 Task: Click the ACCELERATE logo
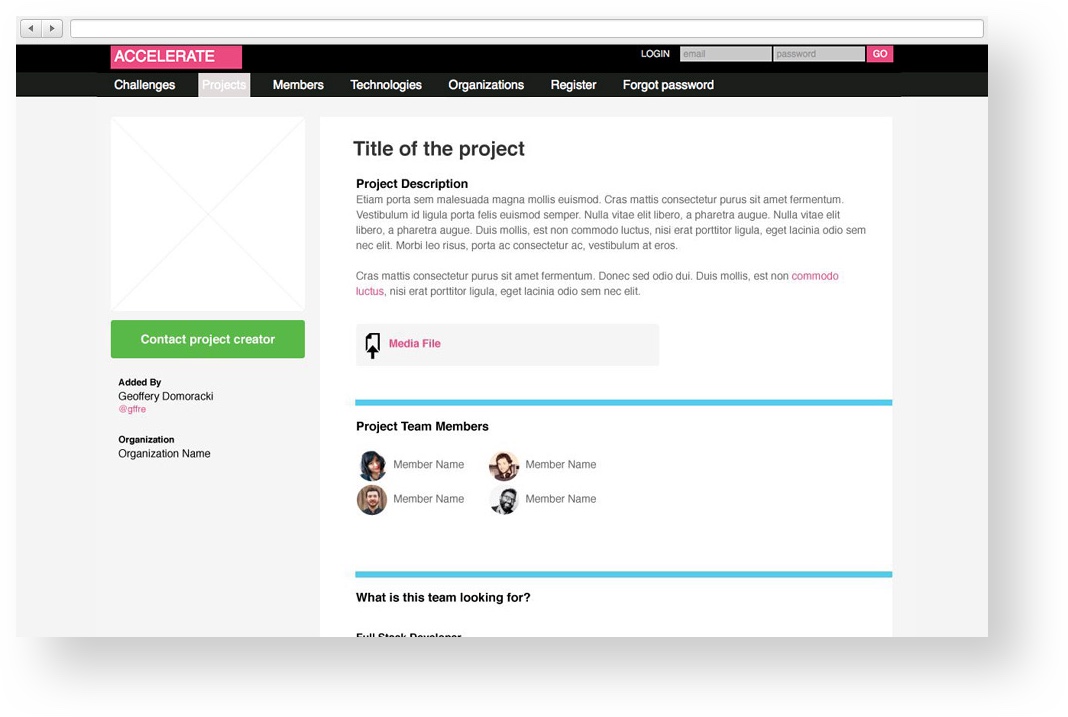pos(175,57)
